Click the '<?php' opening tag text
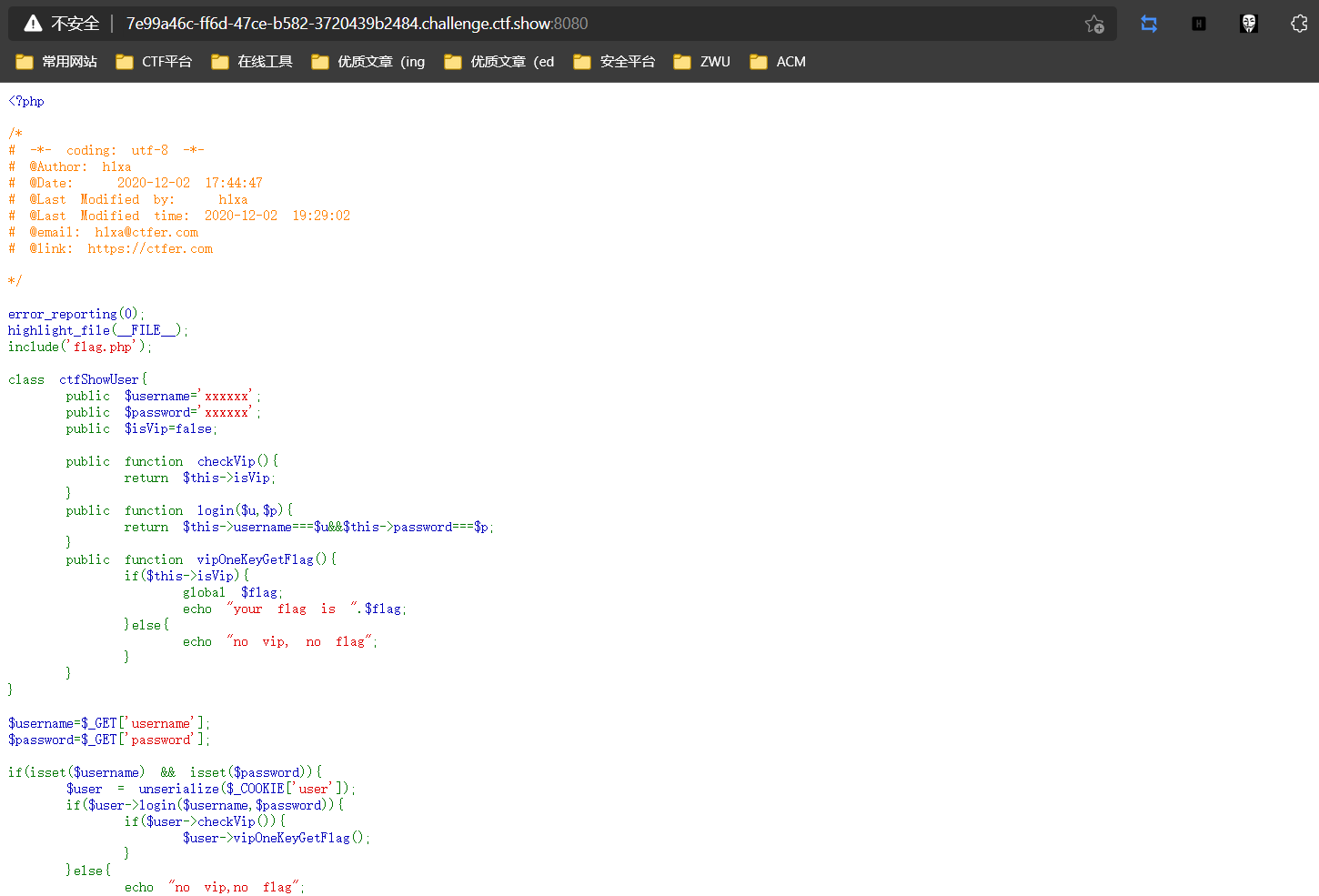This screenshot has height=896, width=1319. (x=26, y=101)
